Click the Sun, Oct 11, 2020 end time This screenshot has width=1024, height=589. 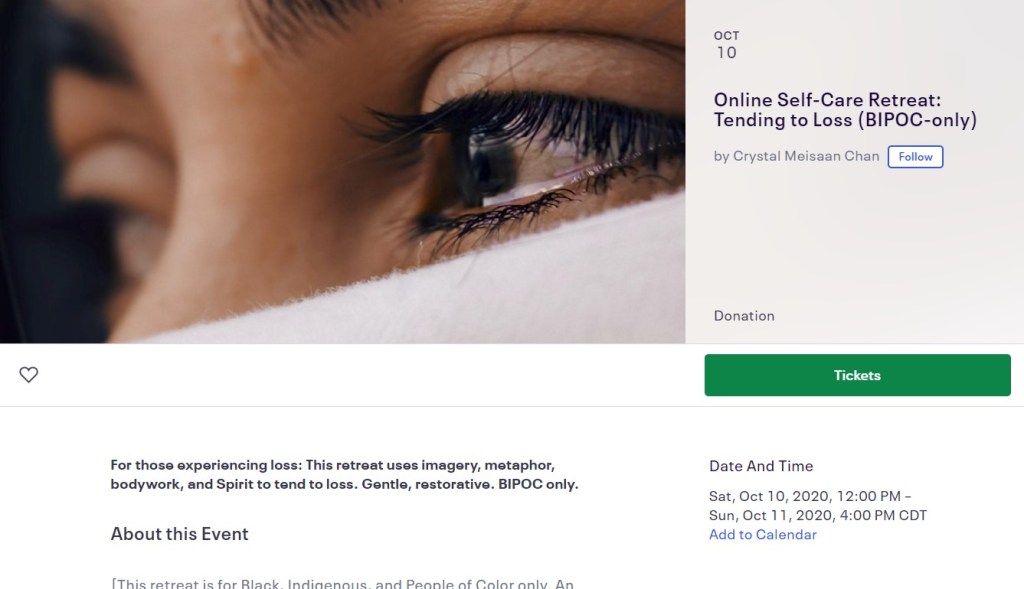(x=817, y=516)
